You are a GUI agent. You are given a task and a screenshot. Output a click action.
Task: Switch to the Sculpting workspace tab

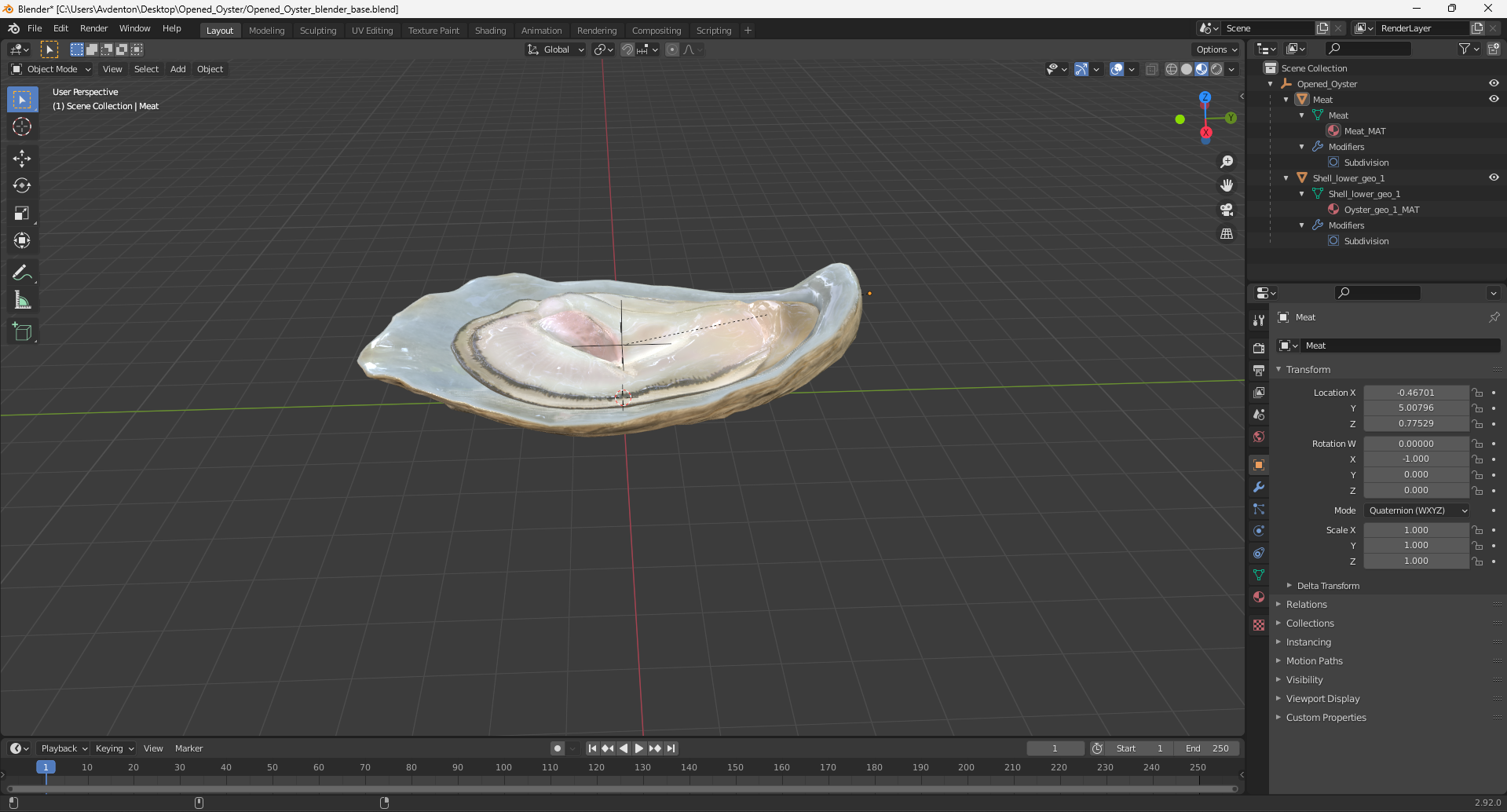pyautogui.click(x=318, y=31)
